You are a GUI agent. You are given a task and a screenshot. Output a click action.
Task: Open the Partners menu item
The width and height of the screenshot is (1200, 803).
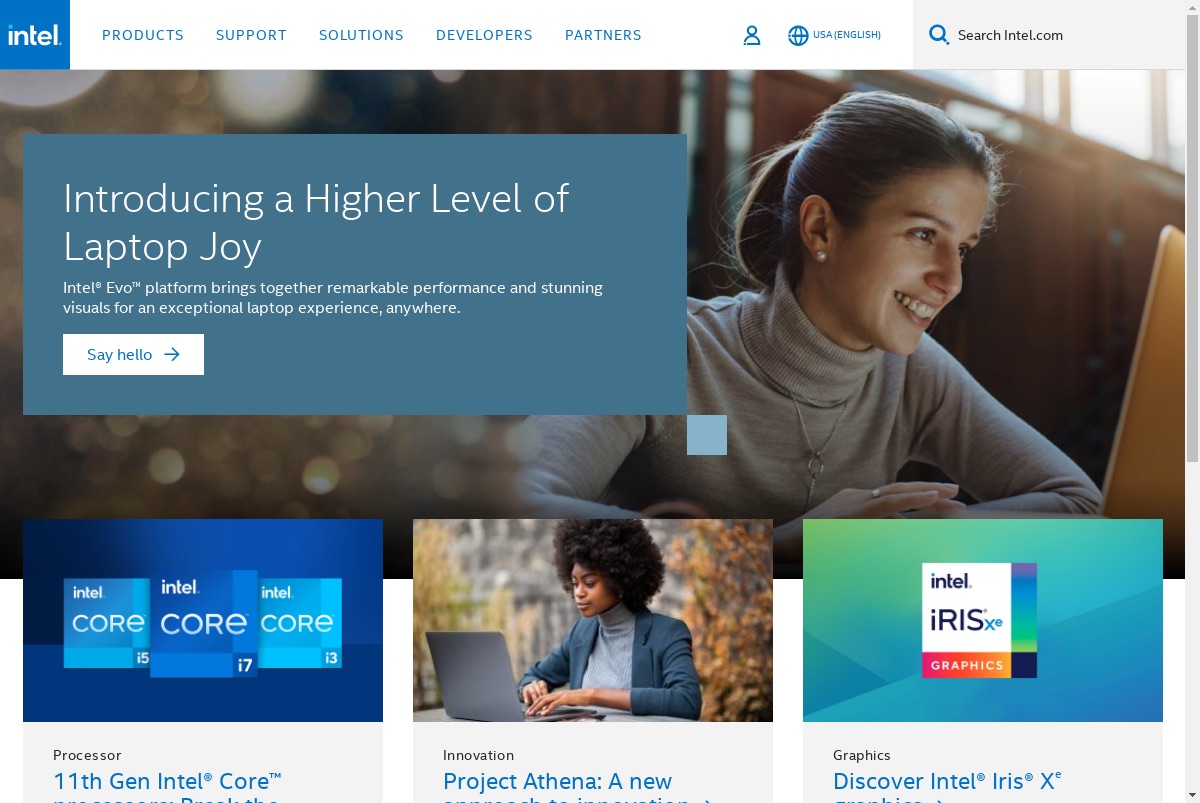coord(603,35)
